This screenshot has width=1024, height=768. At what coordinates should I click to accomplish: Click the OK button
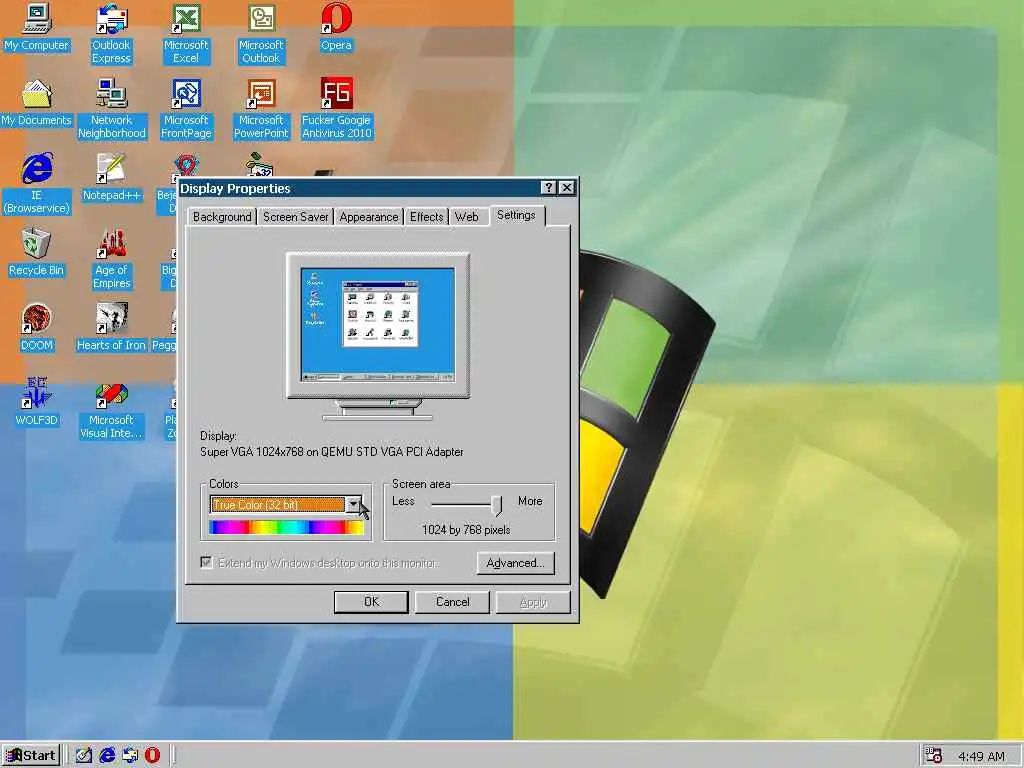[371, 602]
